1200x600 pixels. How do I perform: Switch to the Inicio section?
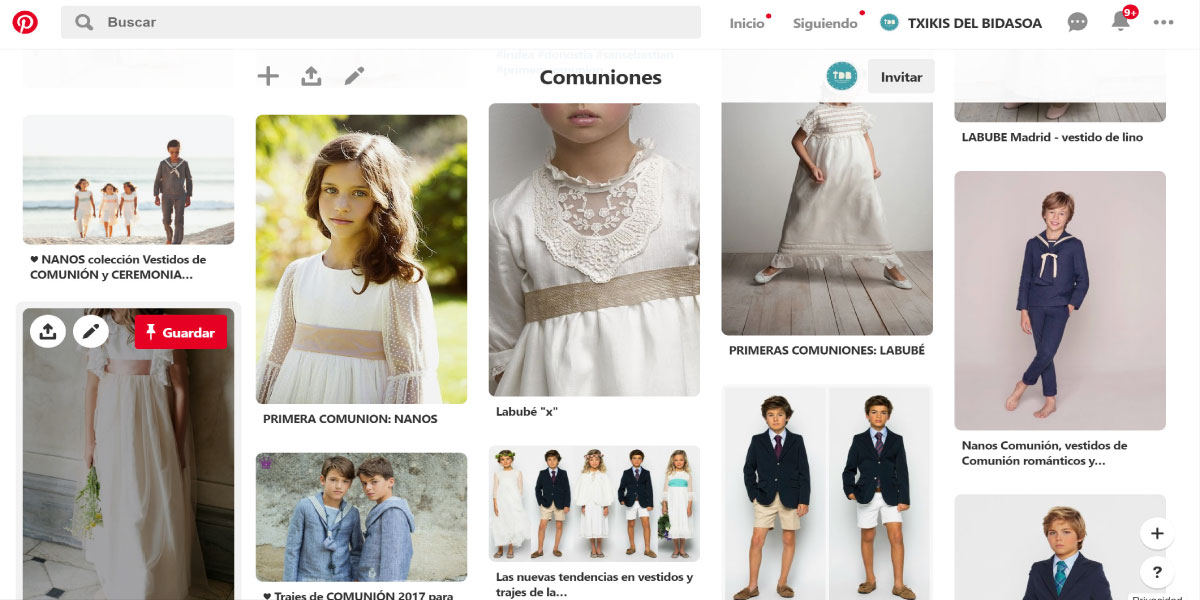(745, 21)
